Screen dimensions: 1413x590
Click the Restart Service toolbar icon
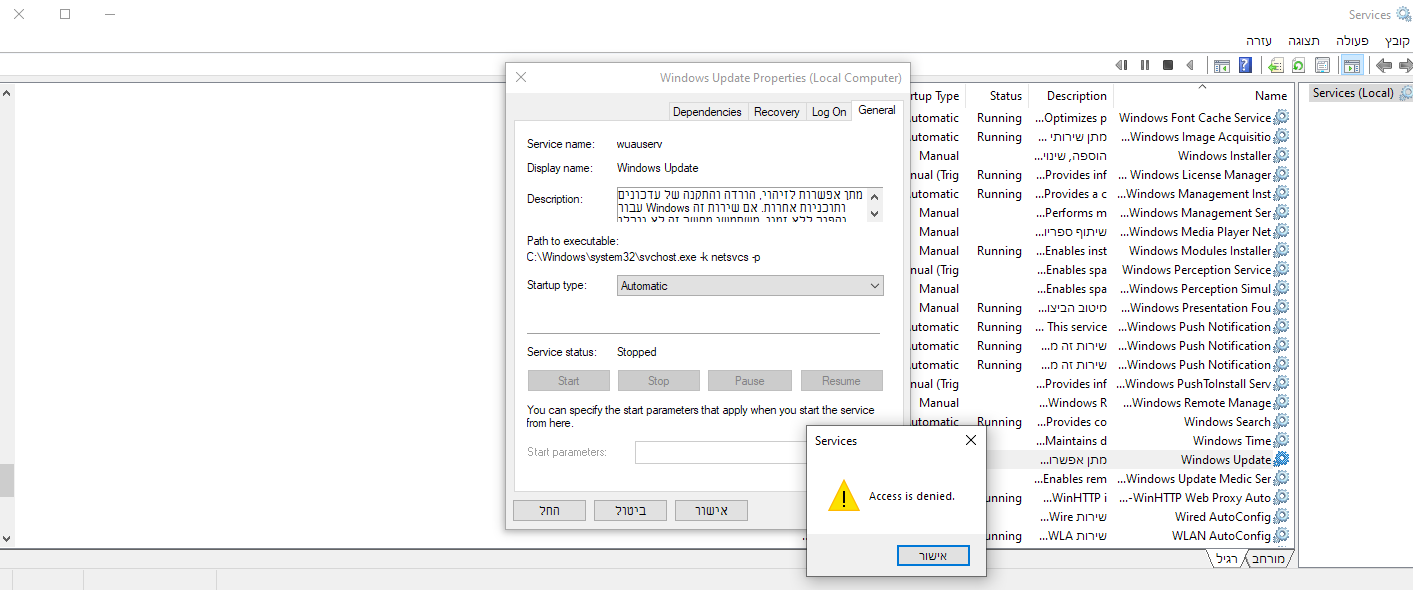coord(1122,65)
